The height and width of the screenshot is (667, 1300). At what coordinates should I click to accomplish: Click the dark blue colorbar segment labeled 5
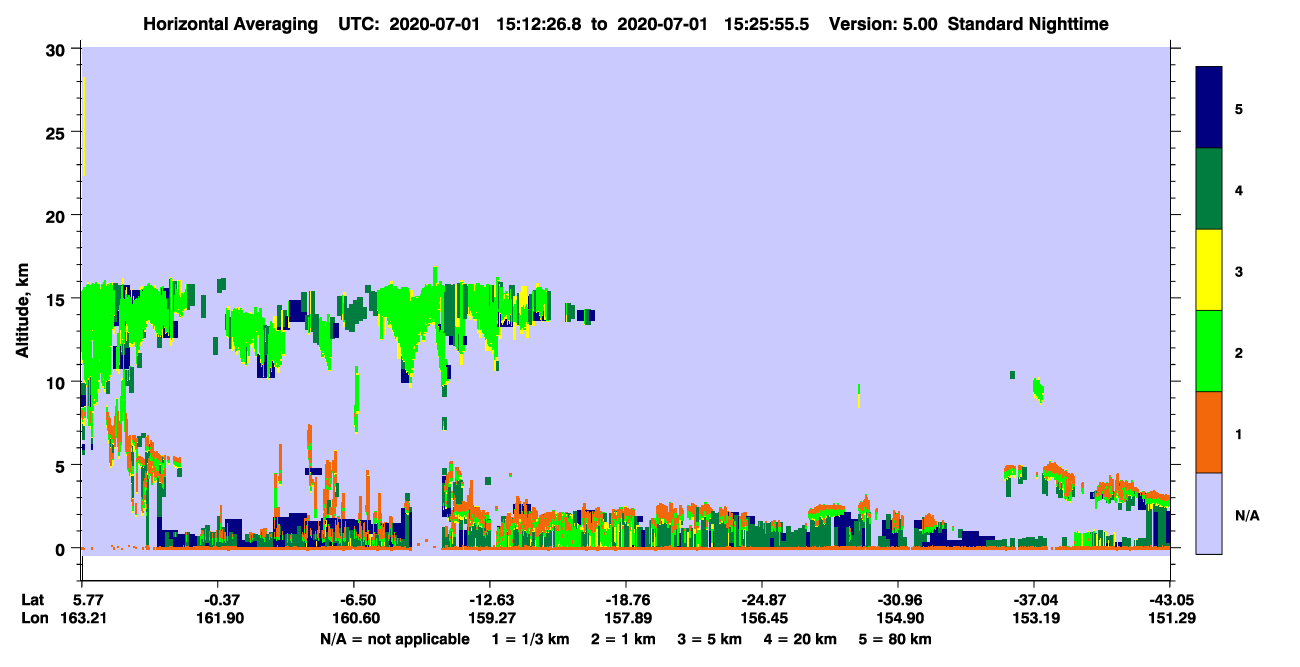coord(1209,107)
